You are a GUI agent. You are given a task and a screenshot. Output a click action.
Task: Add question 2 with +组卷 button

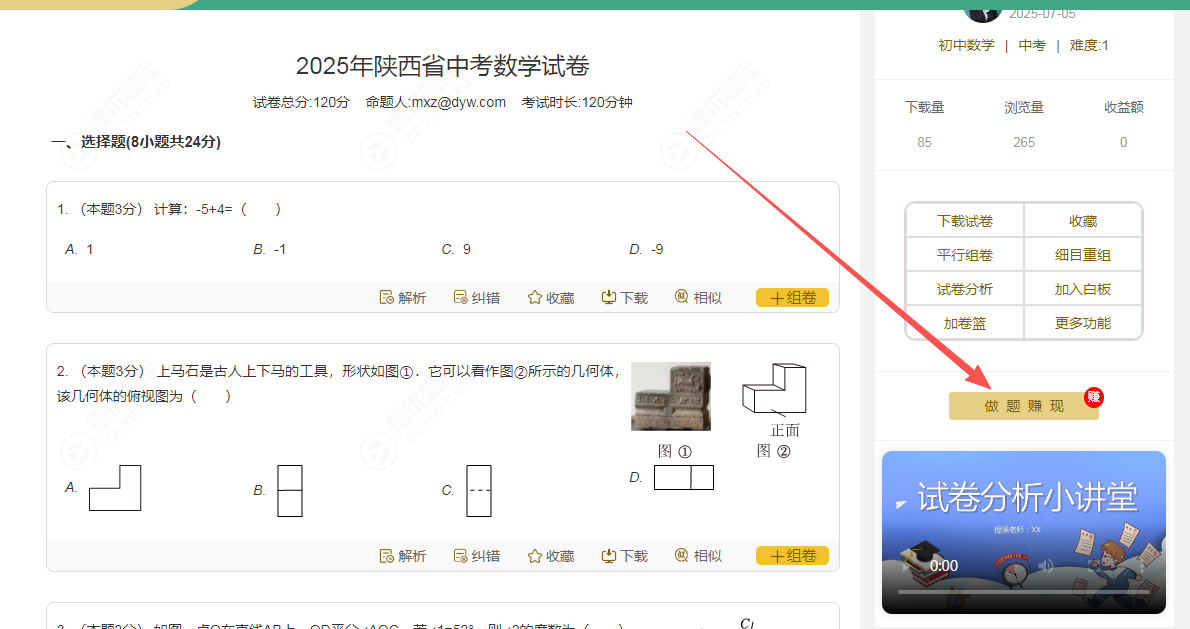tap(792, 556)
